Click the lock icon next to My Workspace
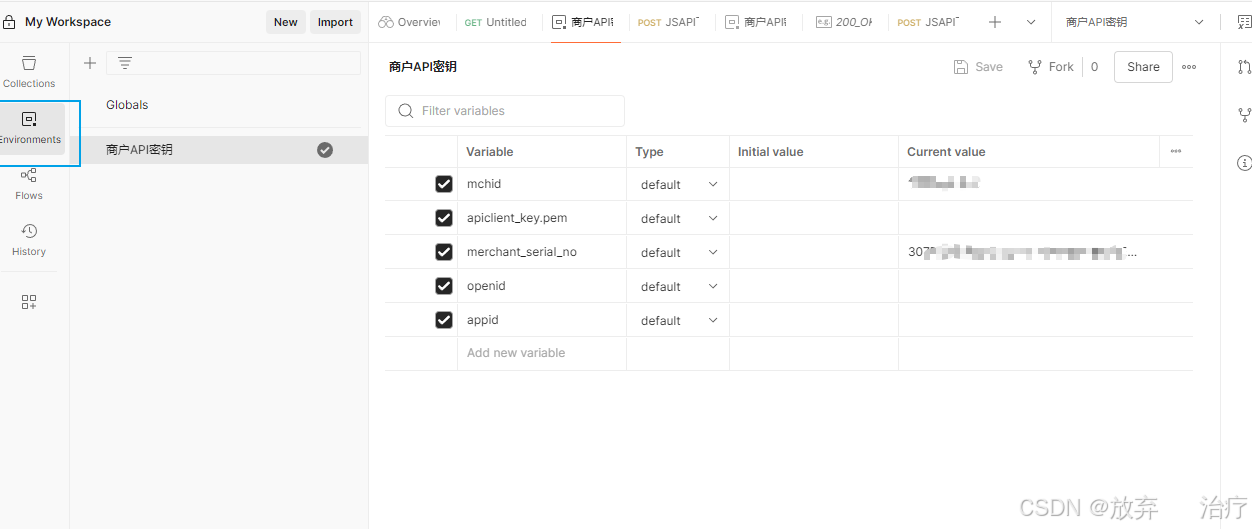1252x529 pixels. (9, 22)
